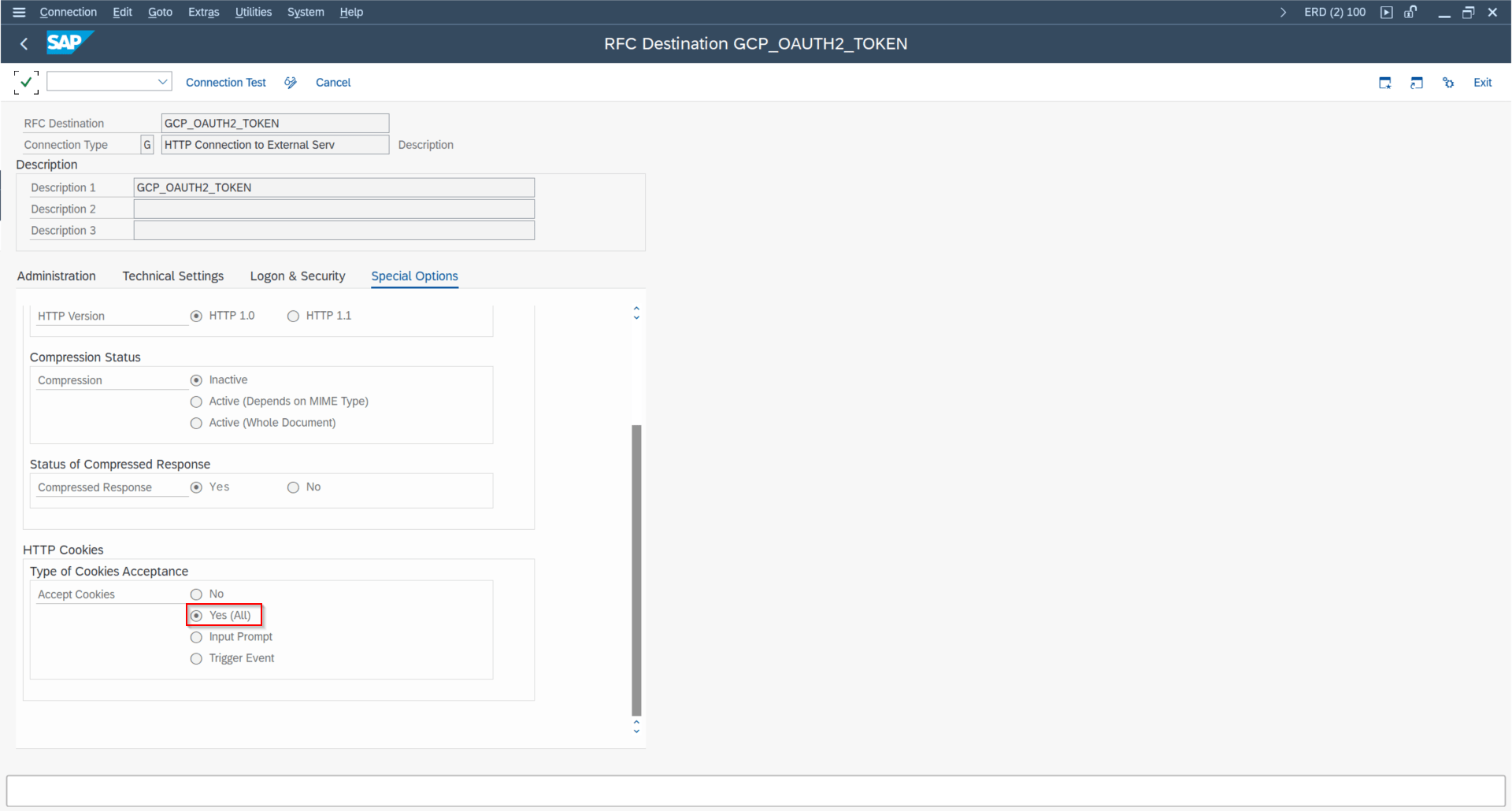Image resolution: width=1512 pixels, height=811 pixels.
Task: Open the Help menu
Action: point(351,12)
